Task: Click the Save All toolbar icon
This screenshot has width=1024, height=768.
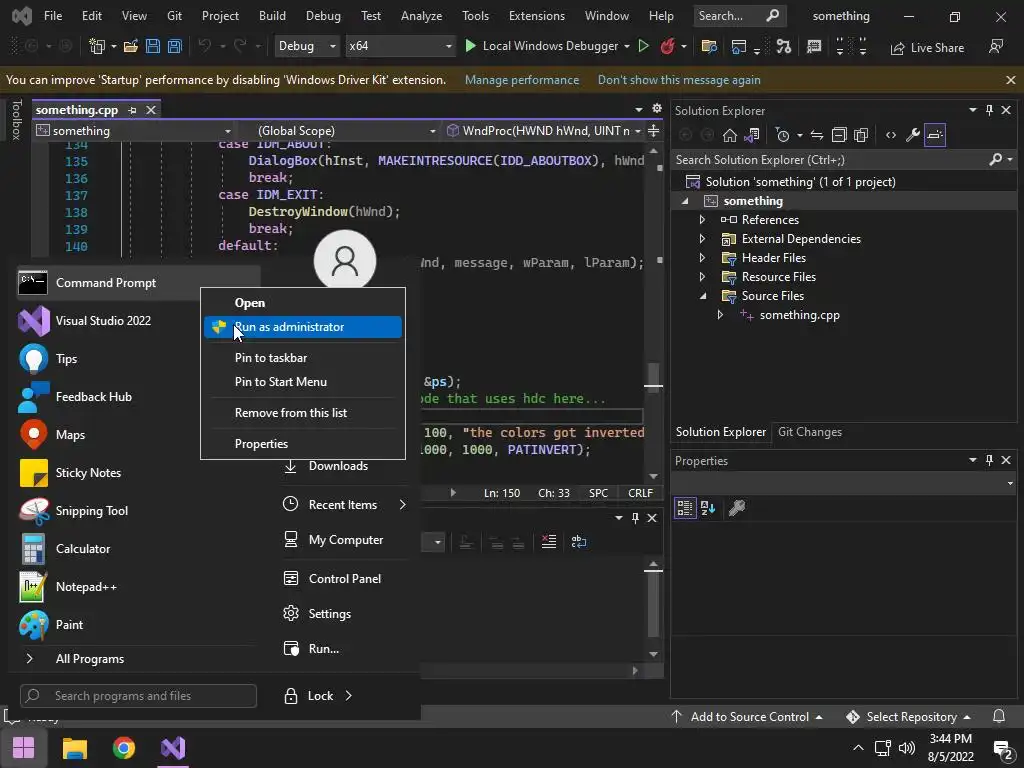Action: click(174, 46)
